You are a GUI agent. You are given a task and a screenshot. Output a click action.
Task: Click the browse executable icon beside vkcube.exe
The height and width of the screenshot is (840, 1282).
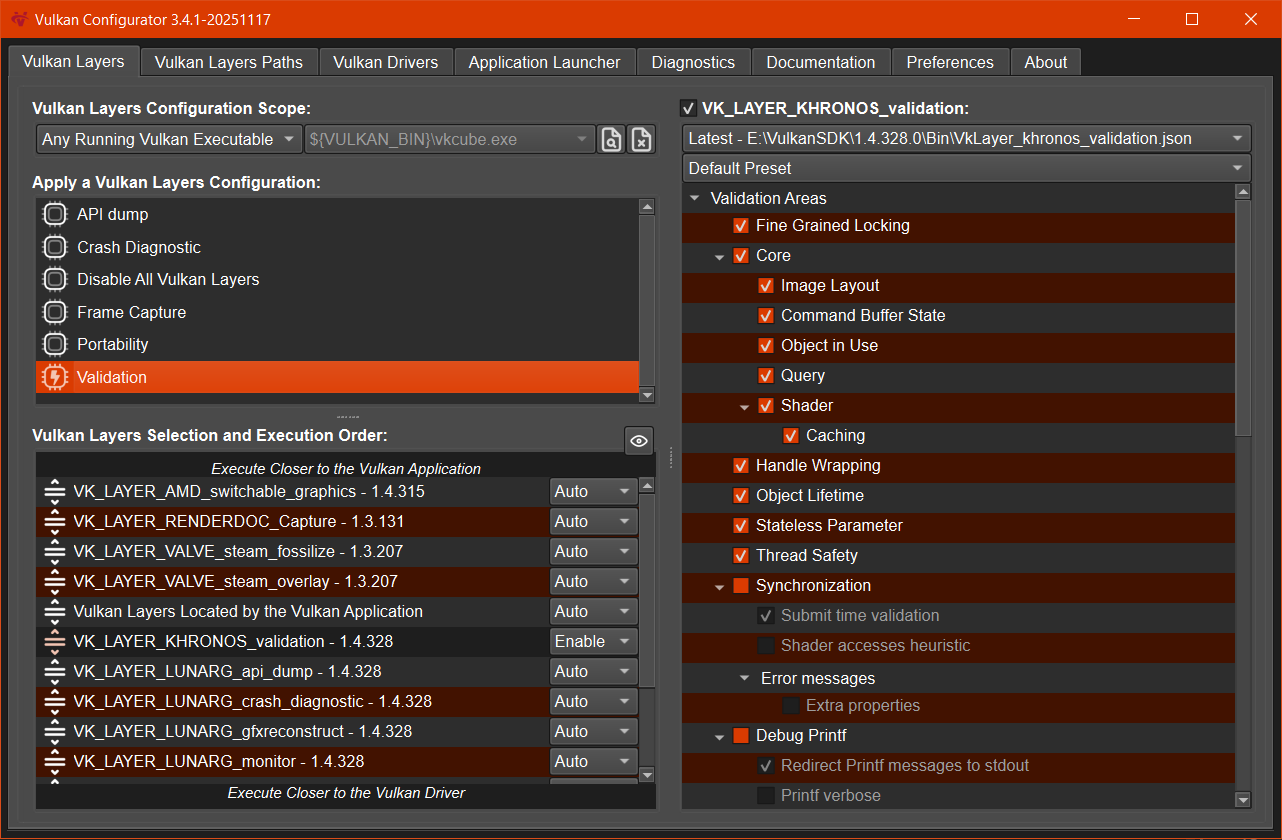tap(610, 139)
